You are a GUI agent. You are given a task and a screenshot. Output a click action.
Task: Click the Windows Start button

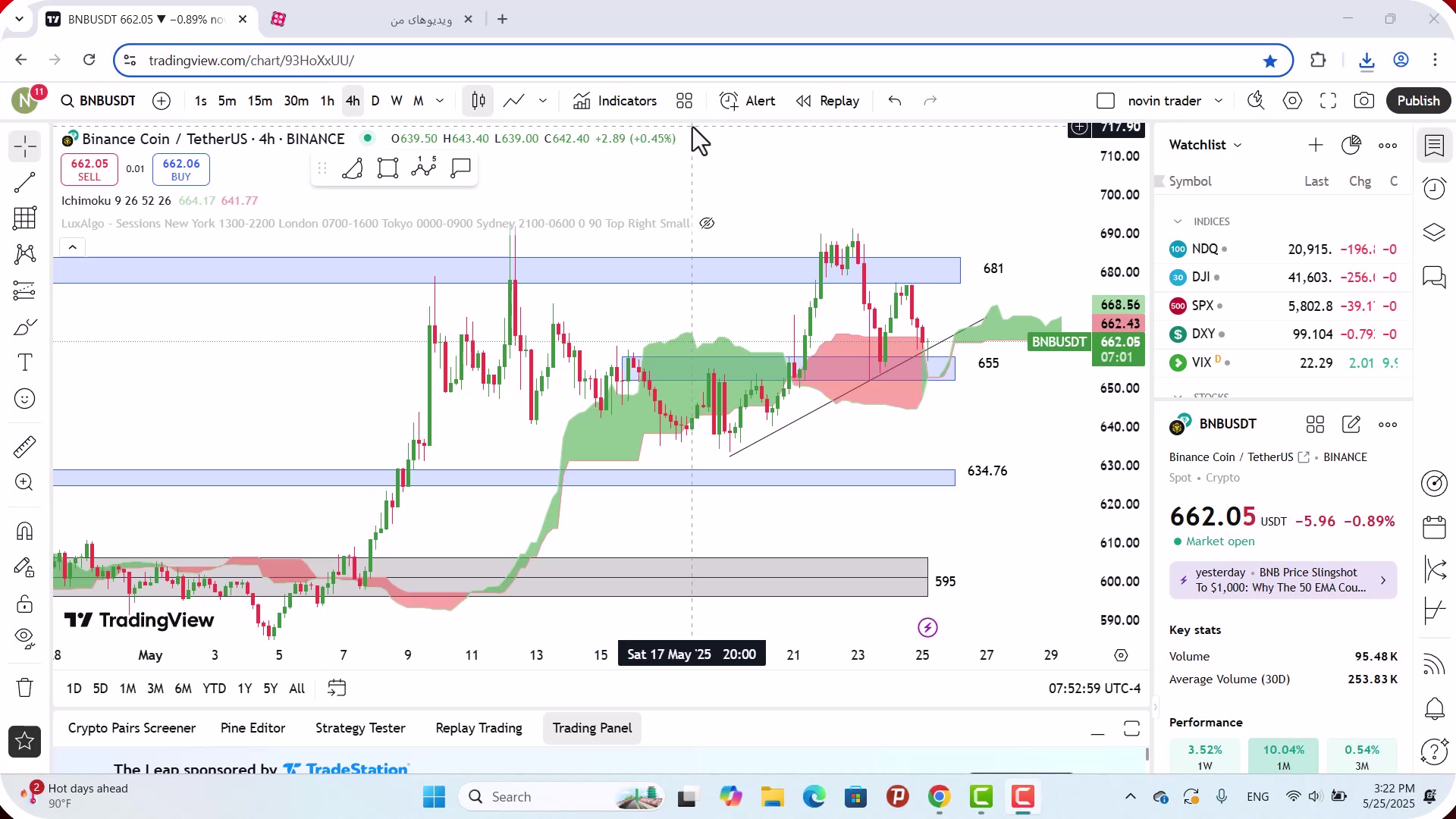click(x=435, y=797)
